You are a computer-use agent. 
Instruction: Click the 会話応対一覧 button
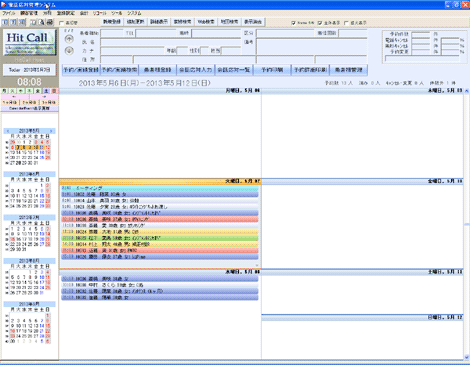coord(234,70)
